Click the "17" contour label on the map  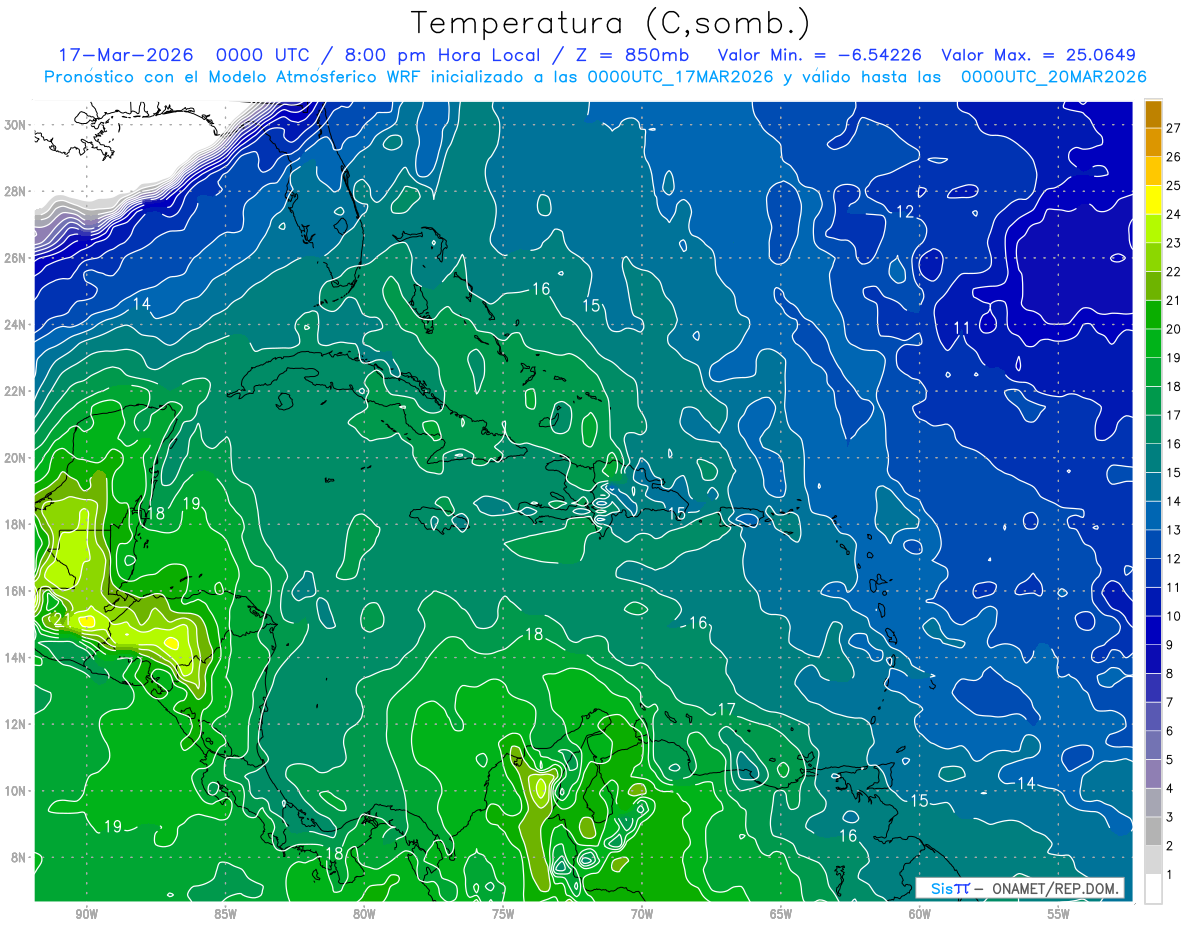(727, 709)
